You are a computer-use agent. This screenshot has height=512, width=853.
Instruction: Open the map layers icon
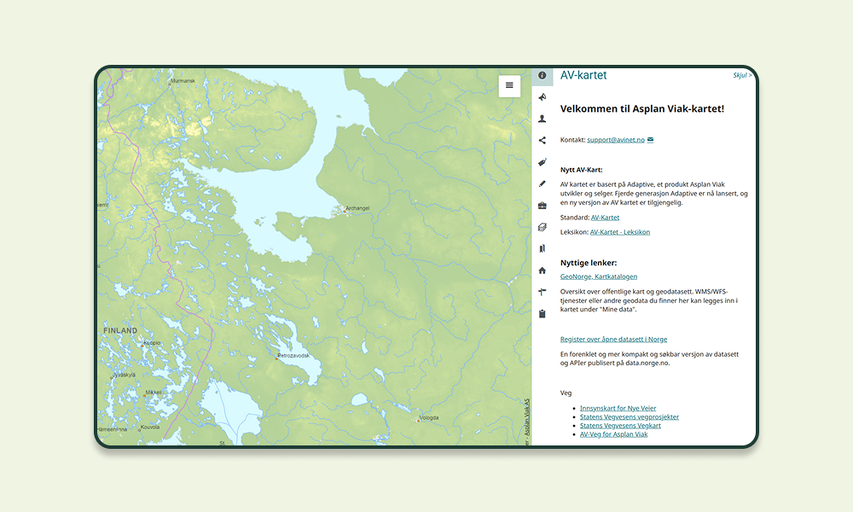click(542, 227)
